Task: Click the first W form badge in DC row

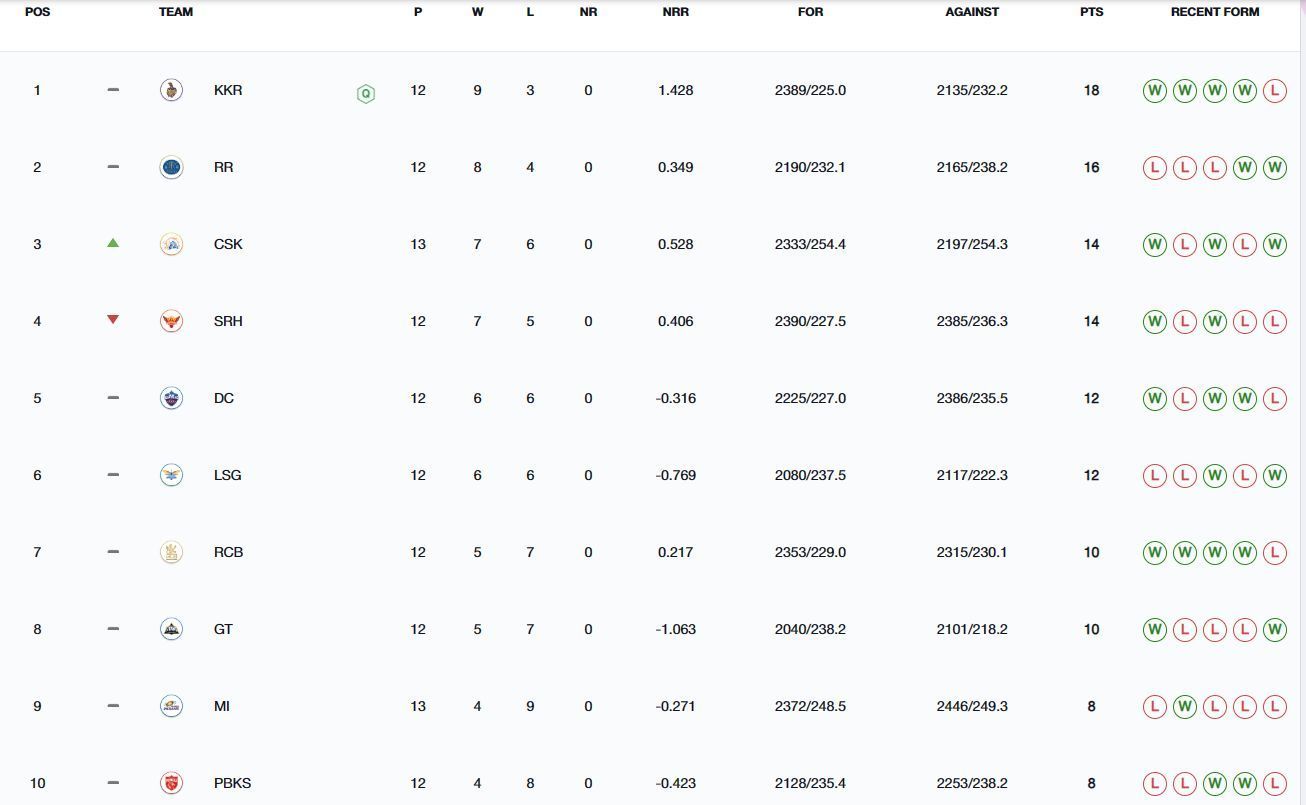Action: pyautogui.click(x=1154, y=399)
